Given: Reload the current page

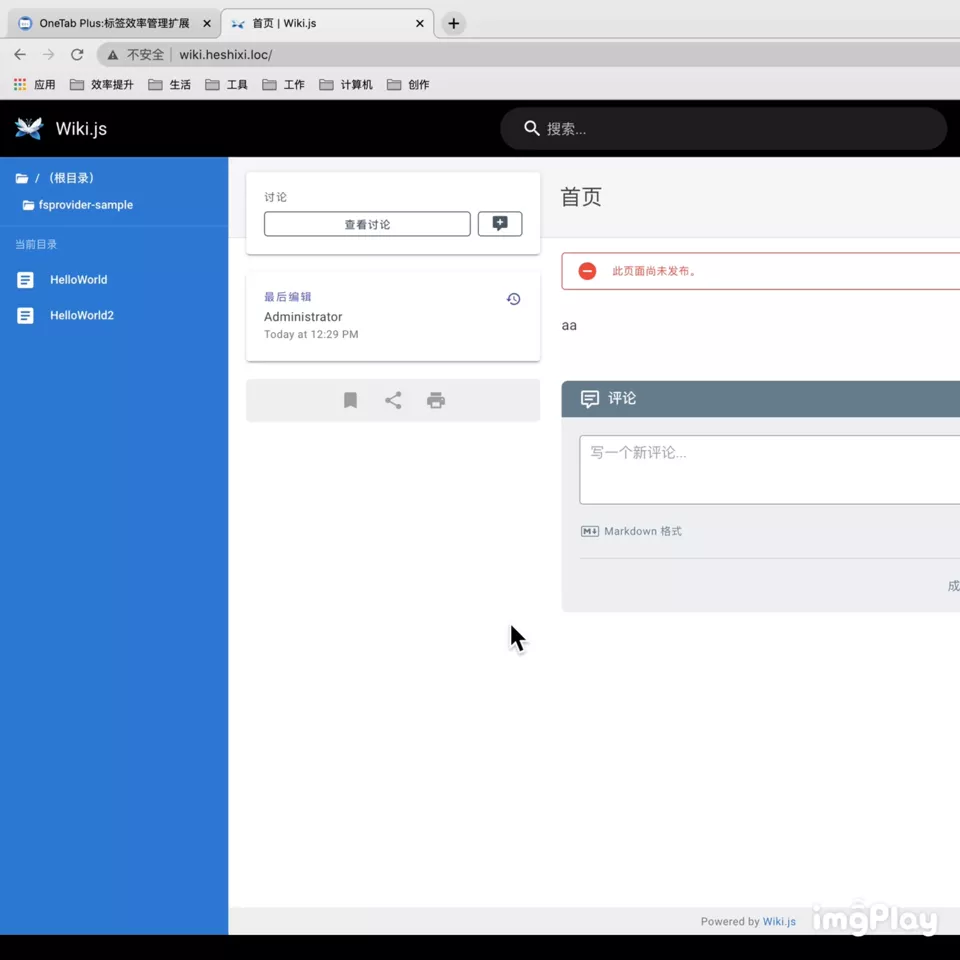Looking at the screenshot, I should (x=77, y=54).
